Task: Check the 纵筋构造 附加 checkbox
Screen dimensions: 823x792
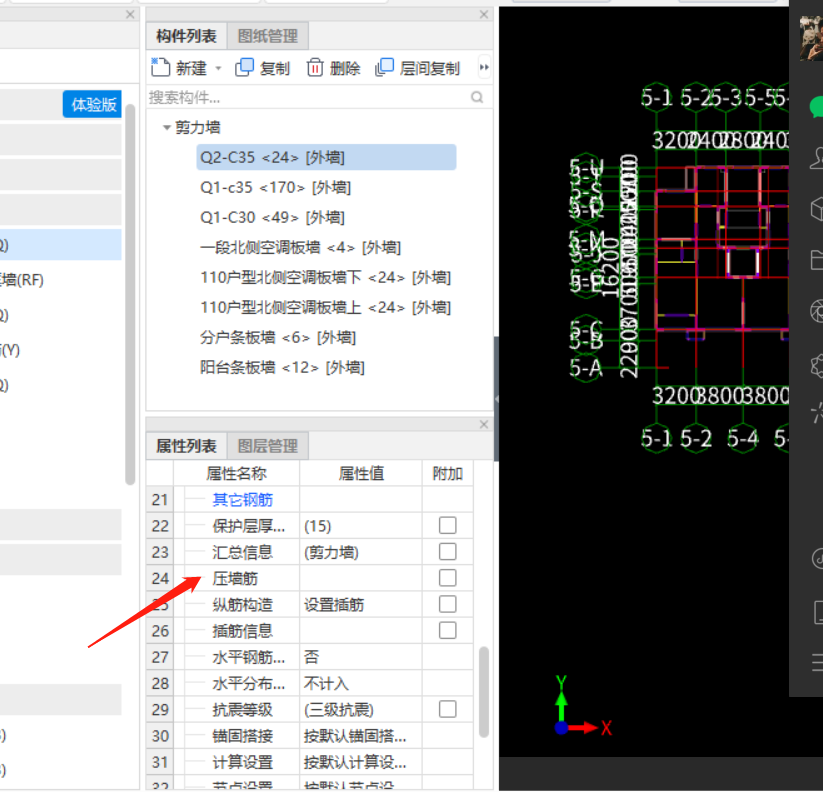Action: [447, 604]
